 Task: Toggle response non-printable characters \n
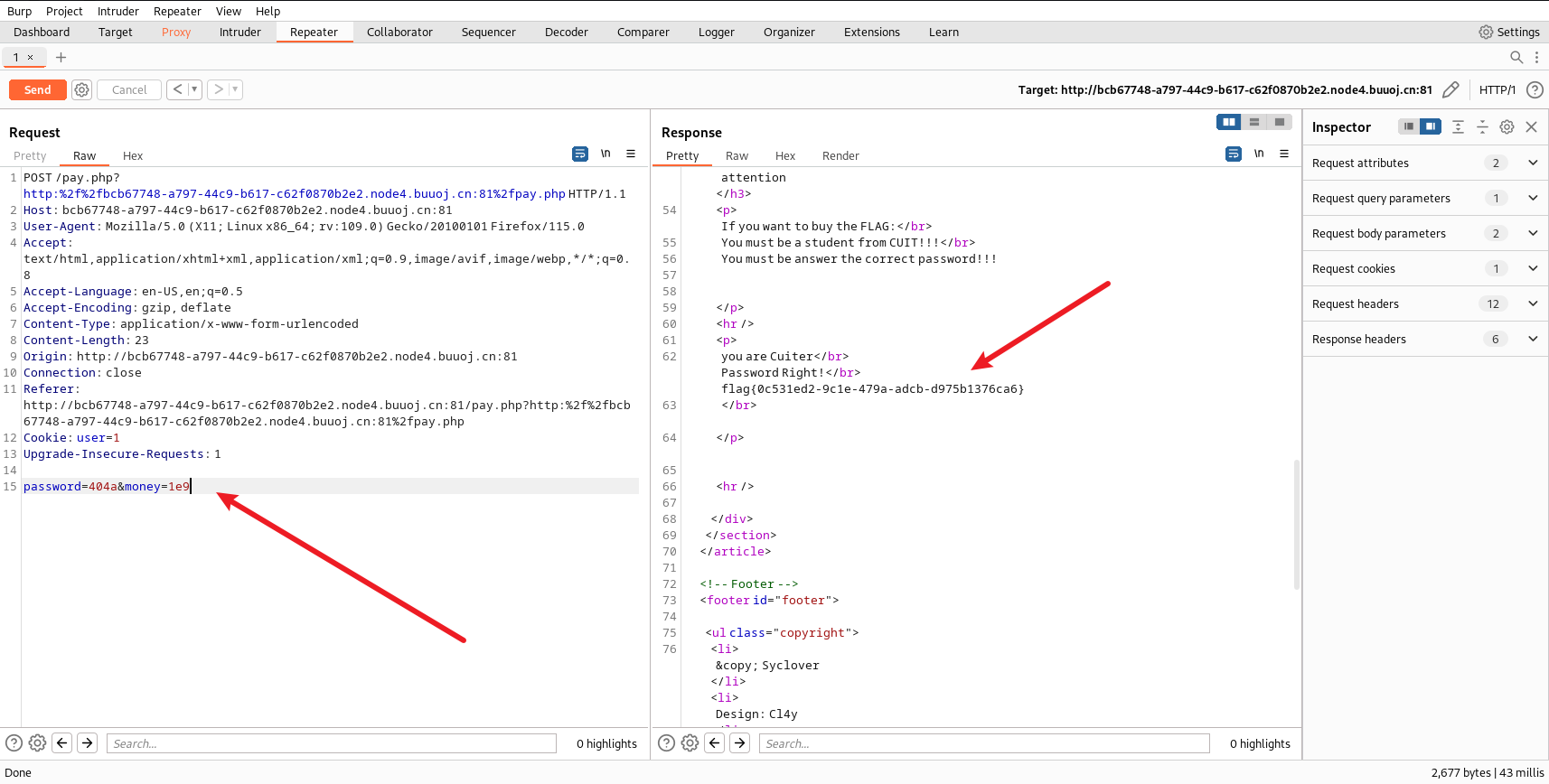1259,154
